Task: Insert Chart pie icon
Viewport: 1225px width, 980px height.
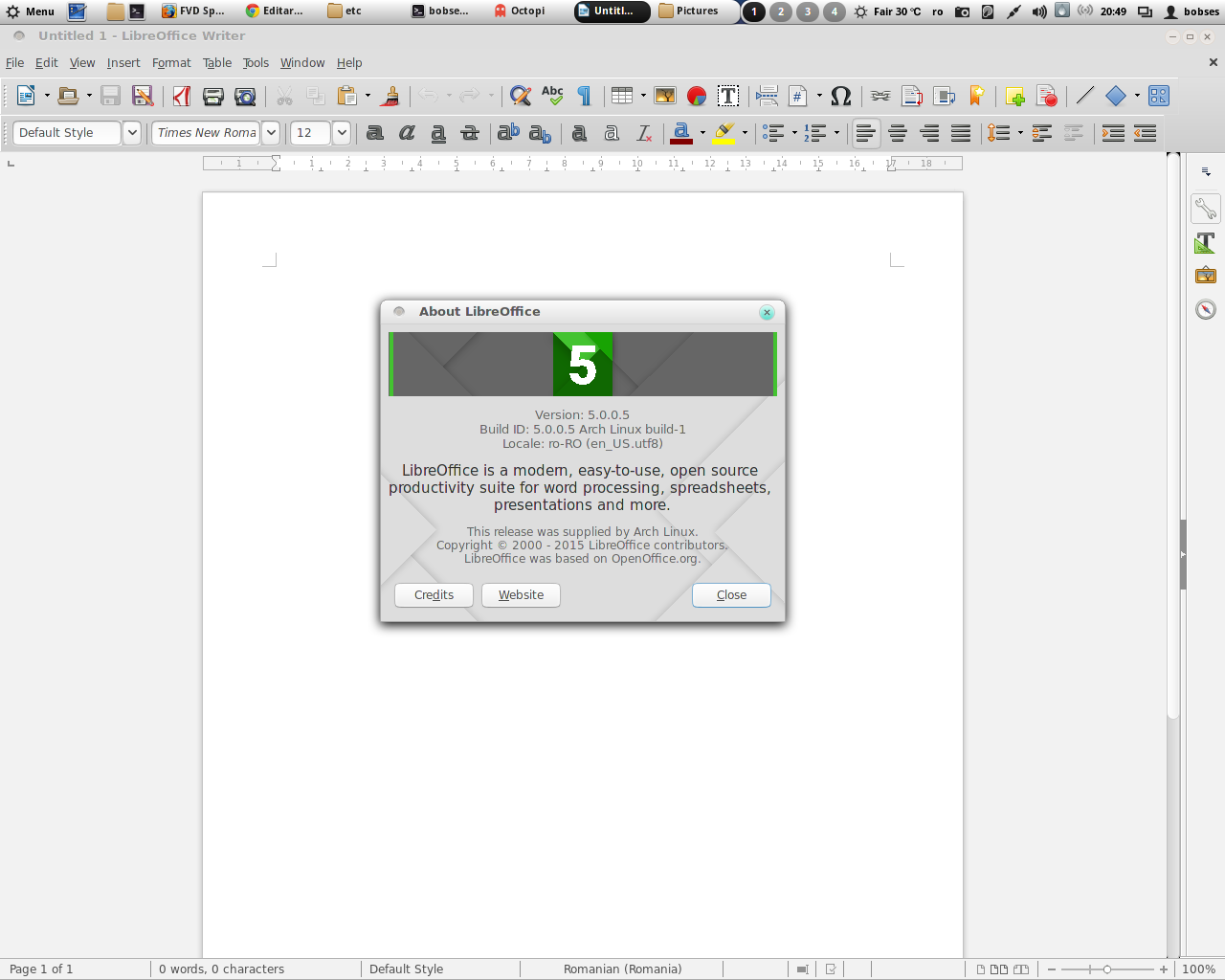Action: click(697, 96)
